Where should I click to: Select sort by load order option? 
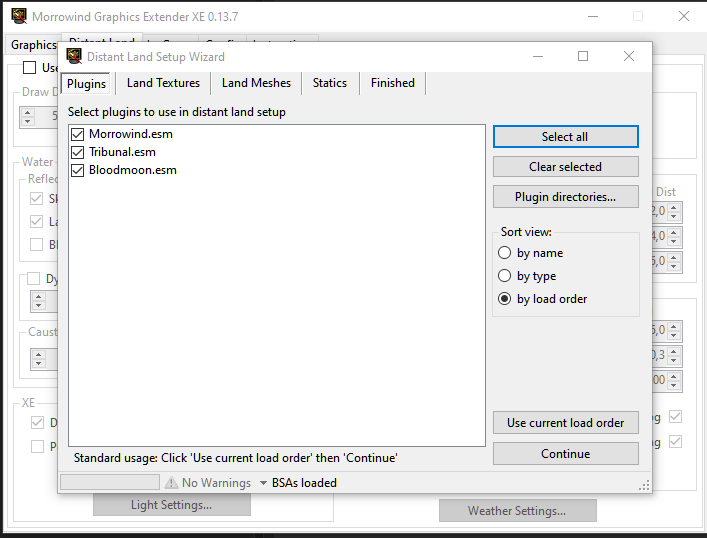coord(506,299)
